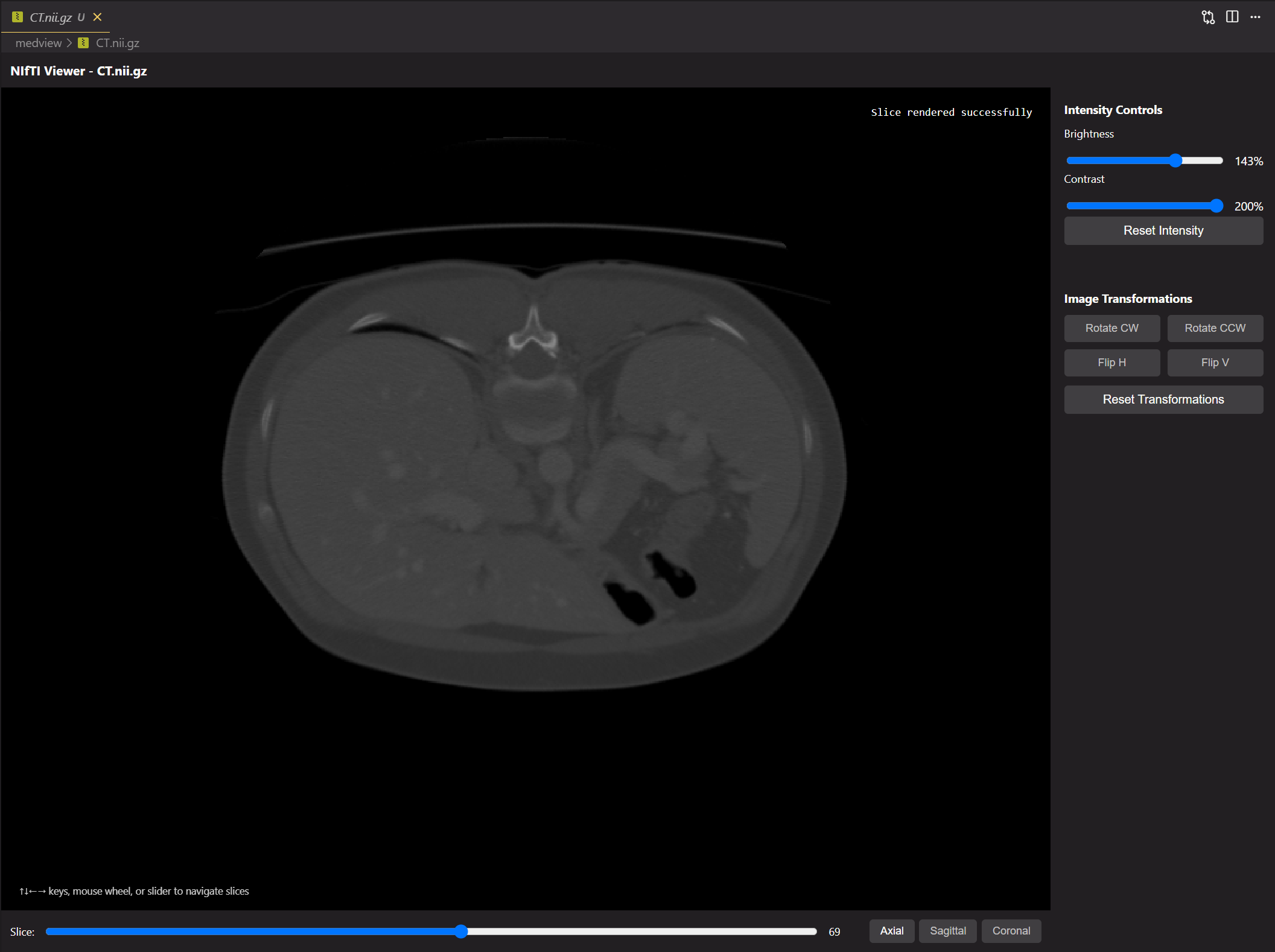The width and height of the screenshot is (1275, 952).
Task: Click the CT.nii.gz tab file icon
Action: click(x=17, y=17)
